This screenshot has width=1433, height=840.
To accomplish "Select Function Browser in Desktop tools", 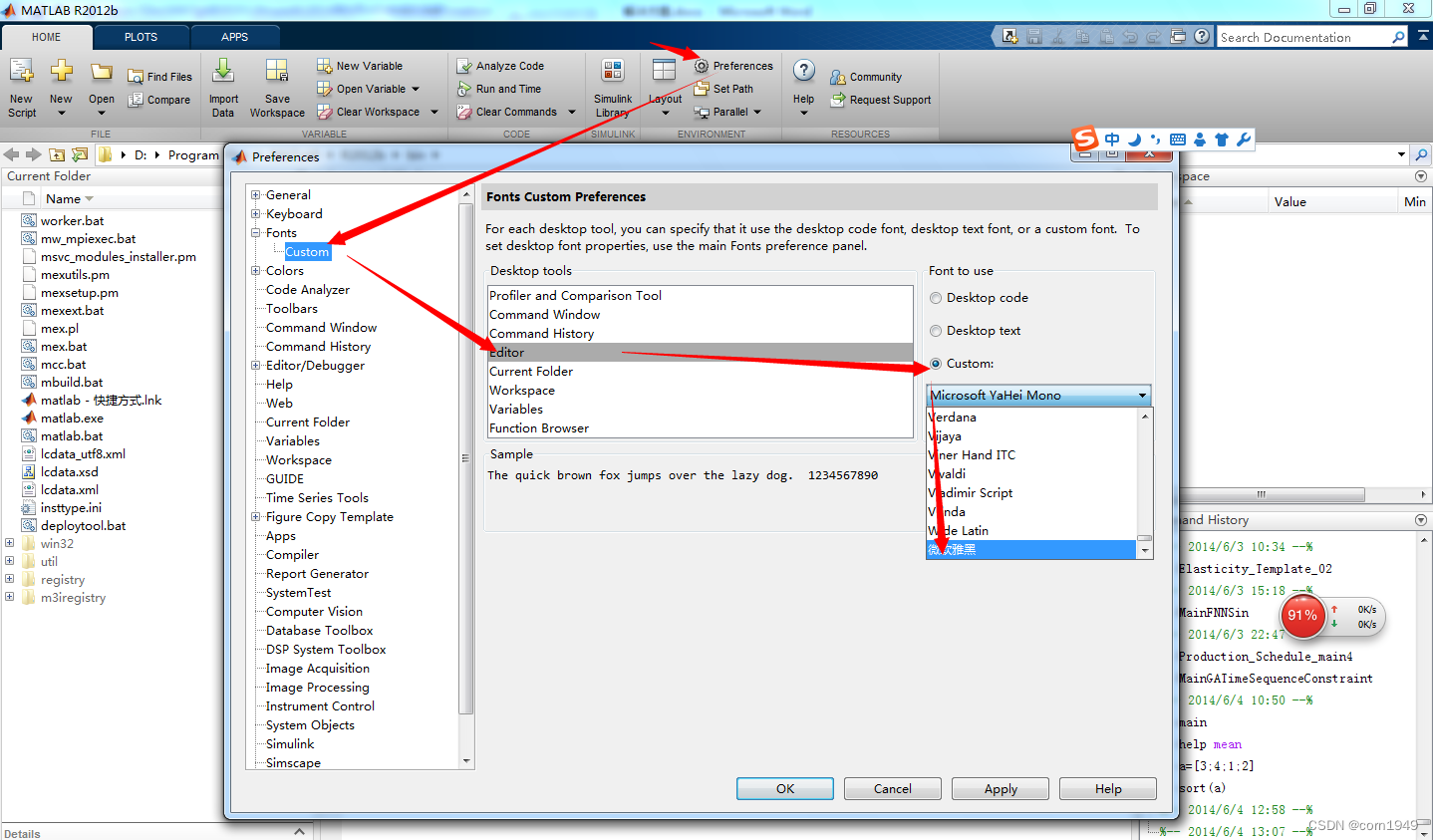I will [701, 428].
